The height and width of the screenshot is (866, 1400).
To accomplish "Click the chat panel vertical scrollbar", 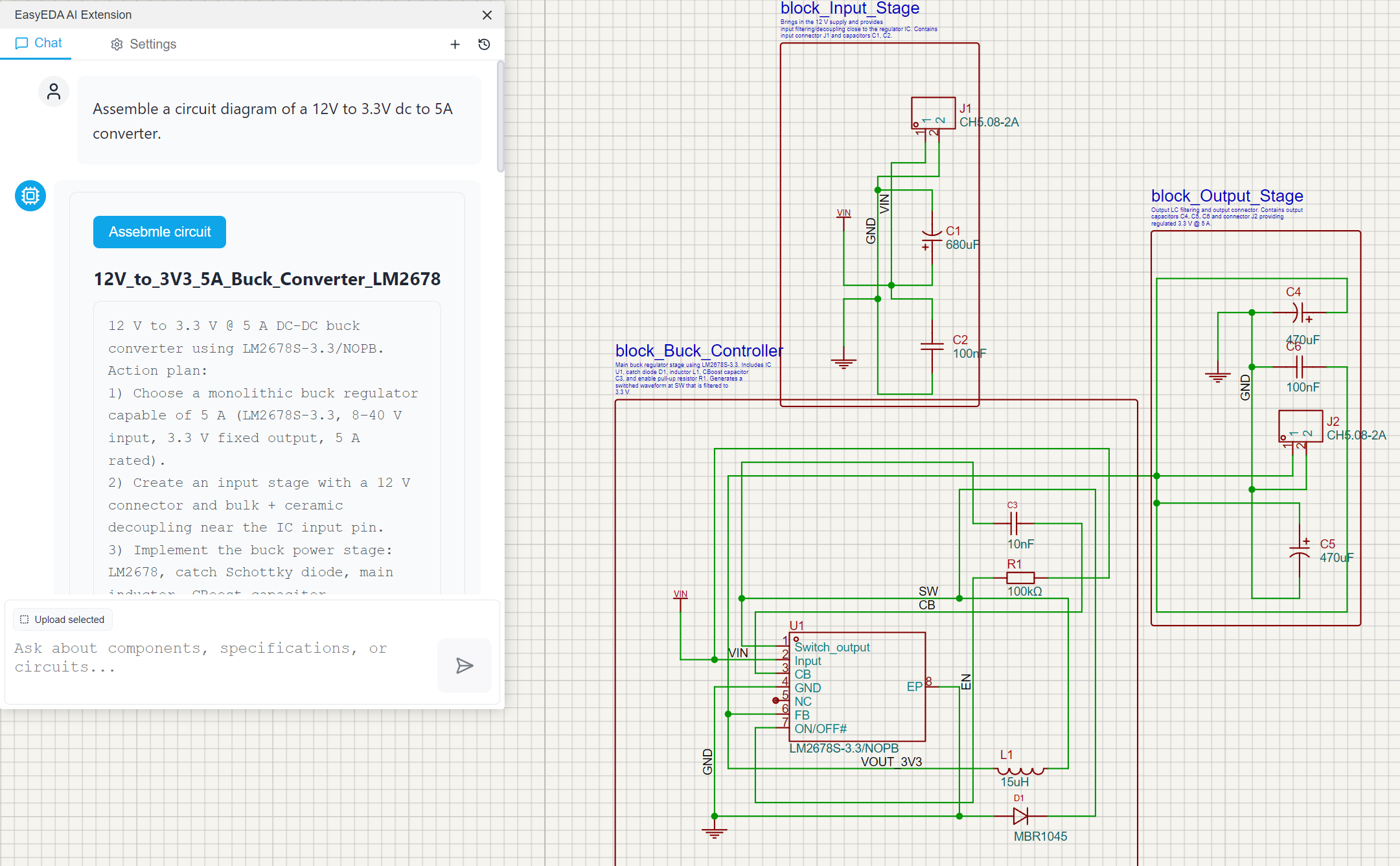I will click(x=500, y=117).
